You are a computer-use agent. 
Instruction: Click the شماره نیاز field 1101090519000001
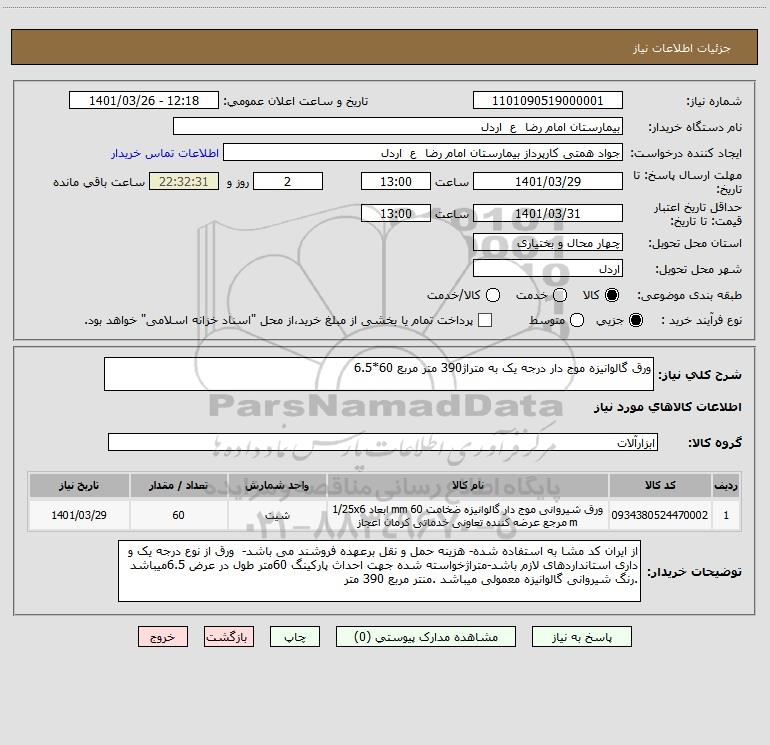pyautogui.click(x=548, y=100)
